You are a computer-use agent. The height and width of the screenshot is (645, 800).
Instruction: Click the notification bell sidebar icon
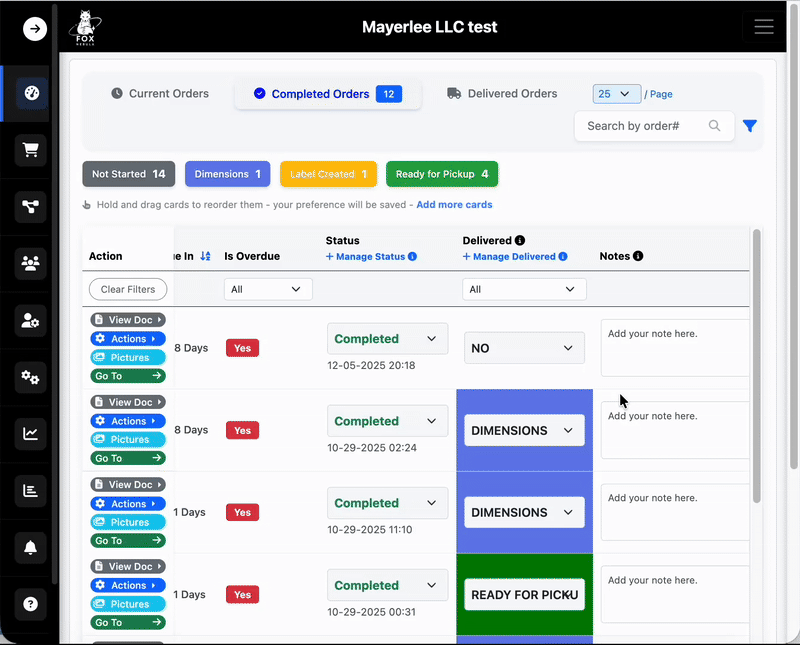[x=31, y=547]
